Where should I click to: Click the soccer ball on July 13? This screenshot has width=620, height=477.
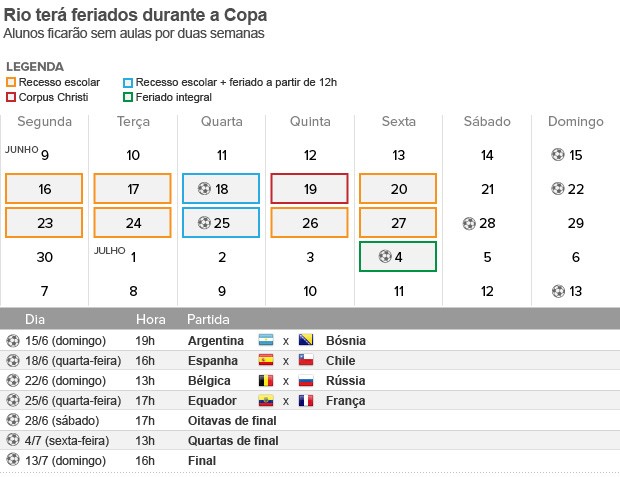click(x=558, y=291)
